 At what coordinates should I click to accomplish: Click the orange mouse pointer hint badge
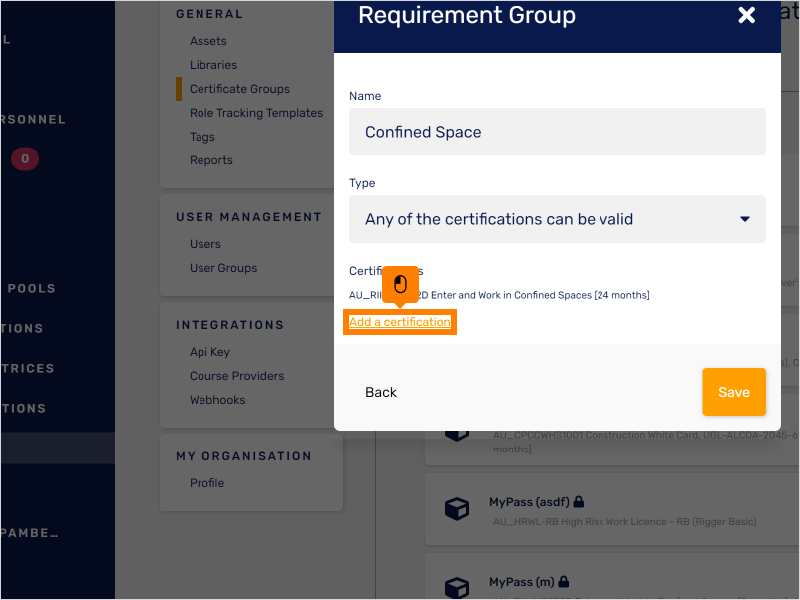click(x=399, y=284)
